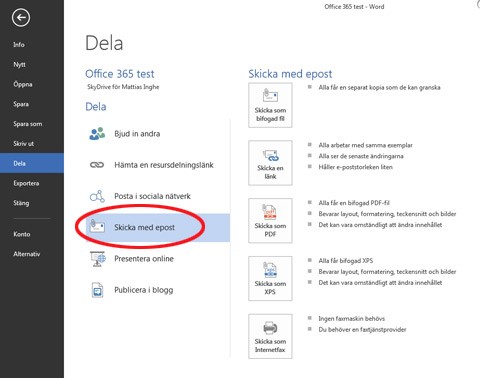Click 'Alla får en separat kopia' text
Screen dimensions: 480x378
pyautogui.click(x=379, y=87)
